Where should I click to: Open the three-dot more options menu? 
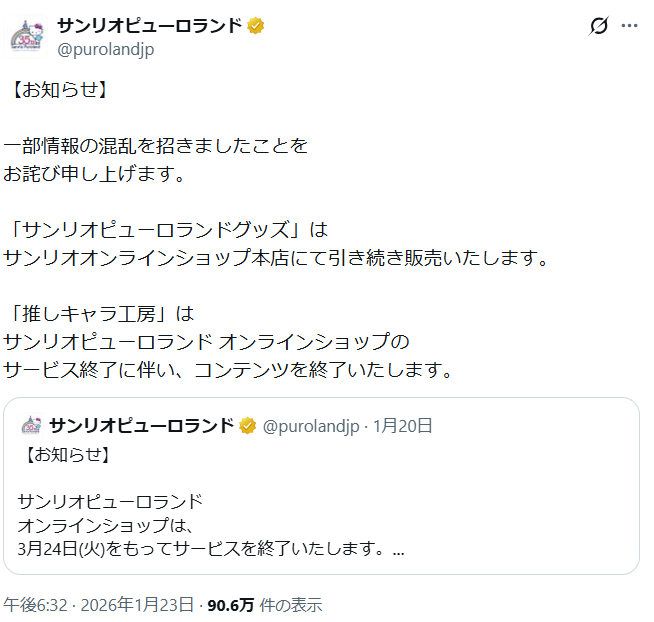(x=629, y=27)
